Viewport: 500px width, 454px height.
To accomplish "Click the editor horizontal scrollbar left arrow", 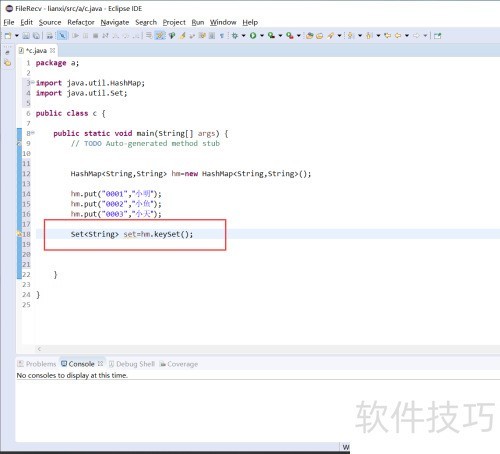I will [x=39, y=349].
